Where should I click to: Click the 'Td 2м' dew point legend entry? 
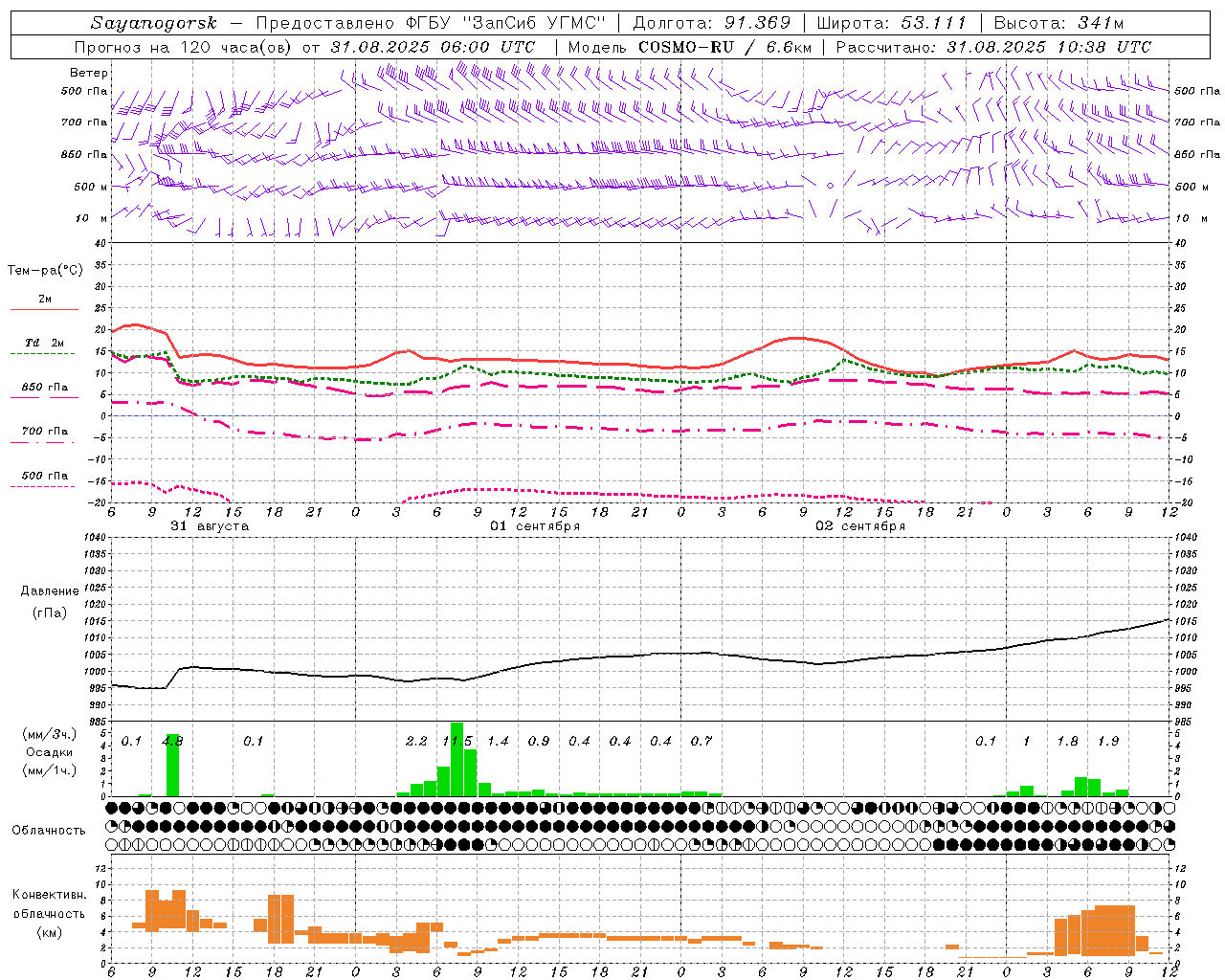44,343
